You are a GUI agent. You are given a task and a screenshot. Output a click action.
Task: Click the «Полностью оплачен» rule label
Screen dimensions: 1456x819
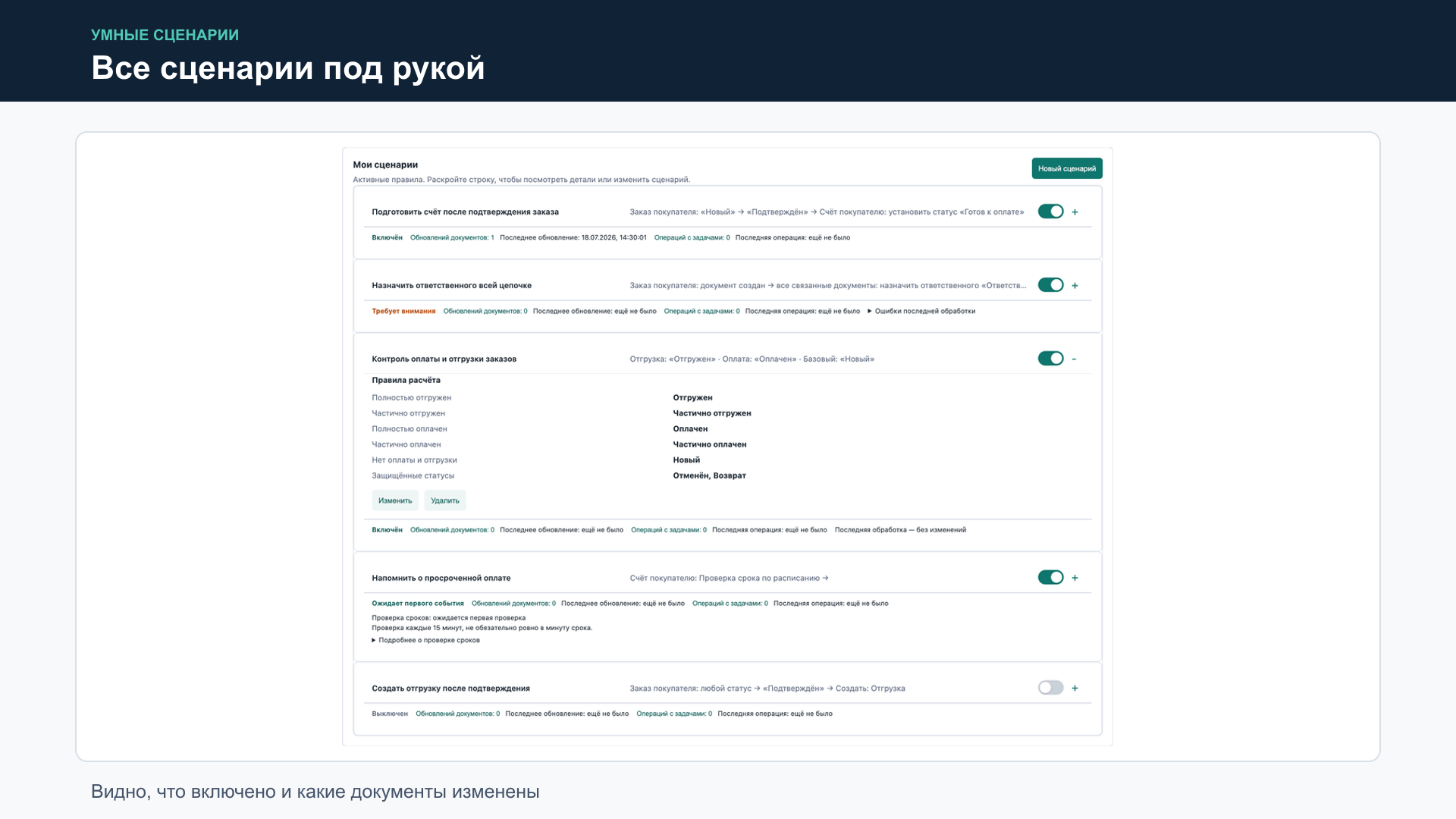(x=409, y=429)
